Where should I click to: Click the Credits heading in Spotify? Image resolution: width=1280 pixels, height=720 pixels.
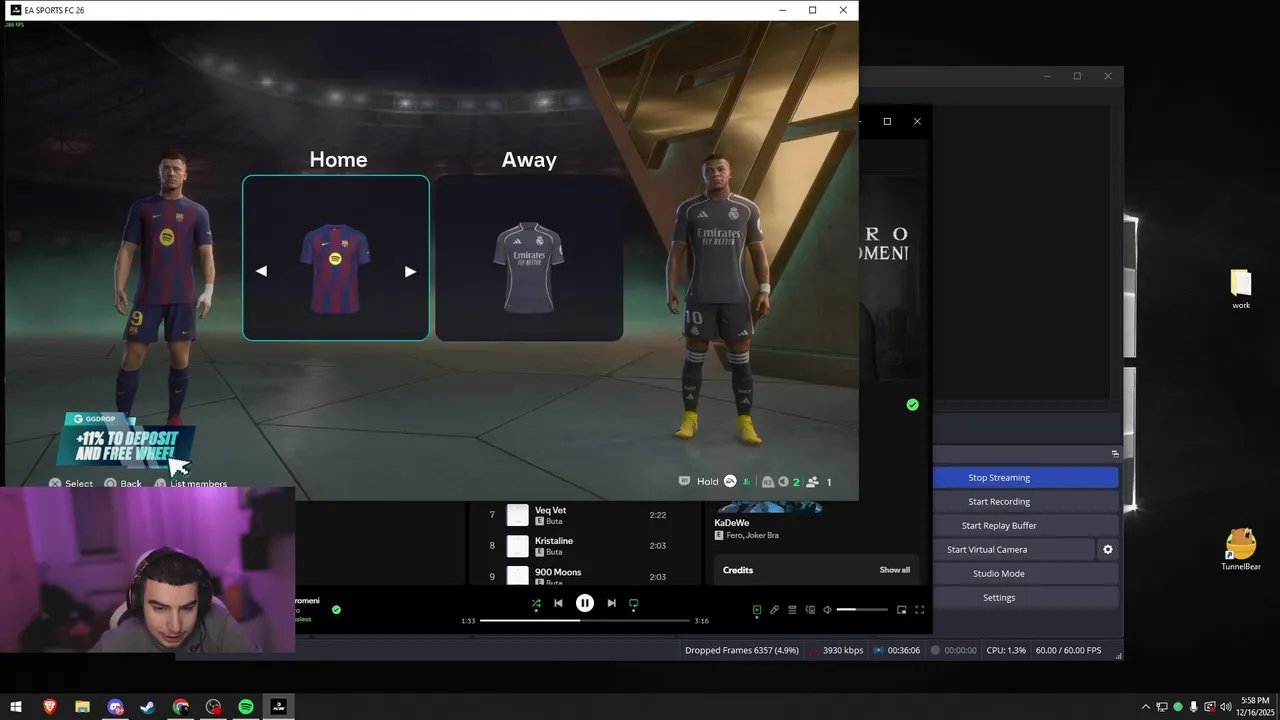[x=738, y=570]
